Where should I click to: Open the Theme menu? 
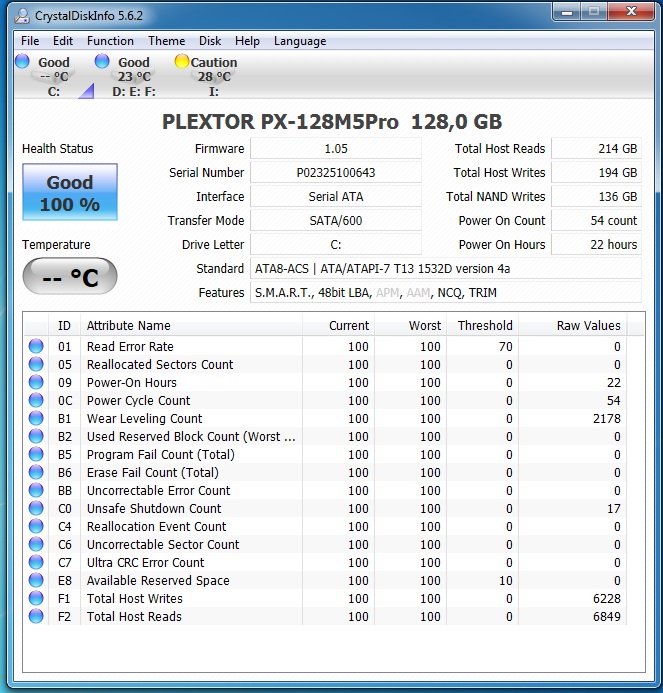point(166,41)
